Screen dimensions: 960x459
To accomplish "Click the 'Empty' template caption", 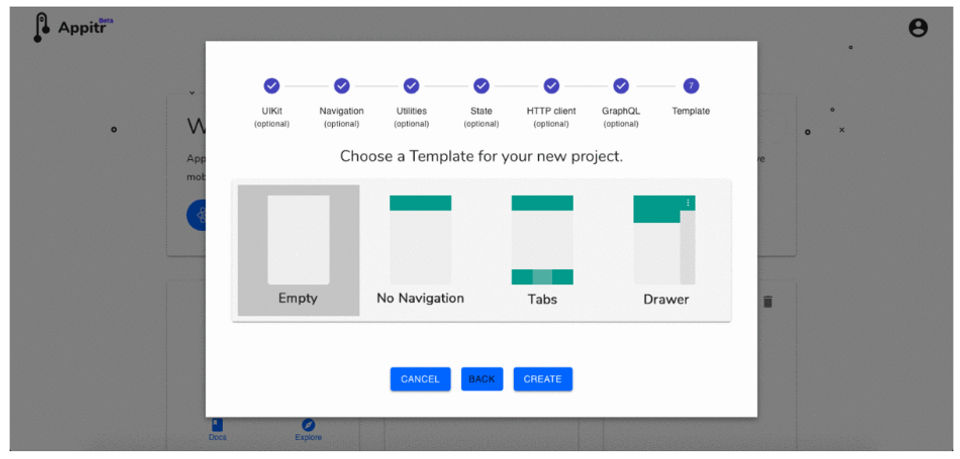I will tap(298, 299).
